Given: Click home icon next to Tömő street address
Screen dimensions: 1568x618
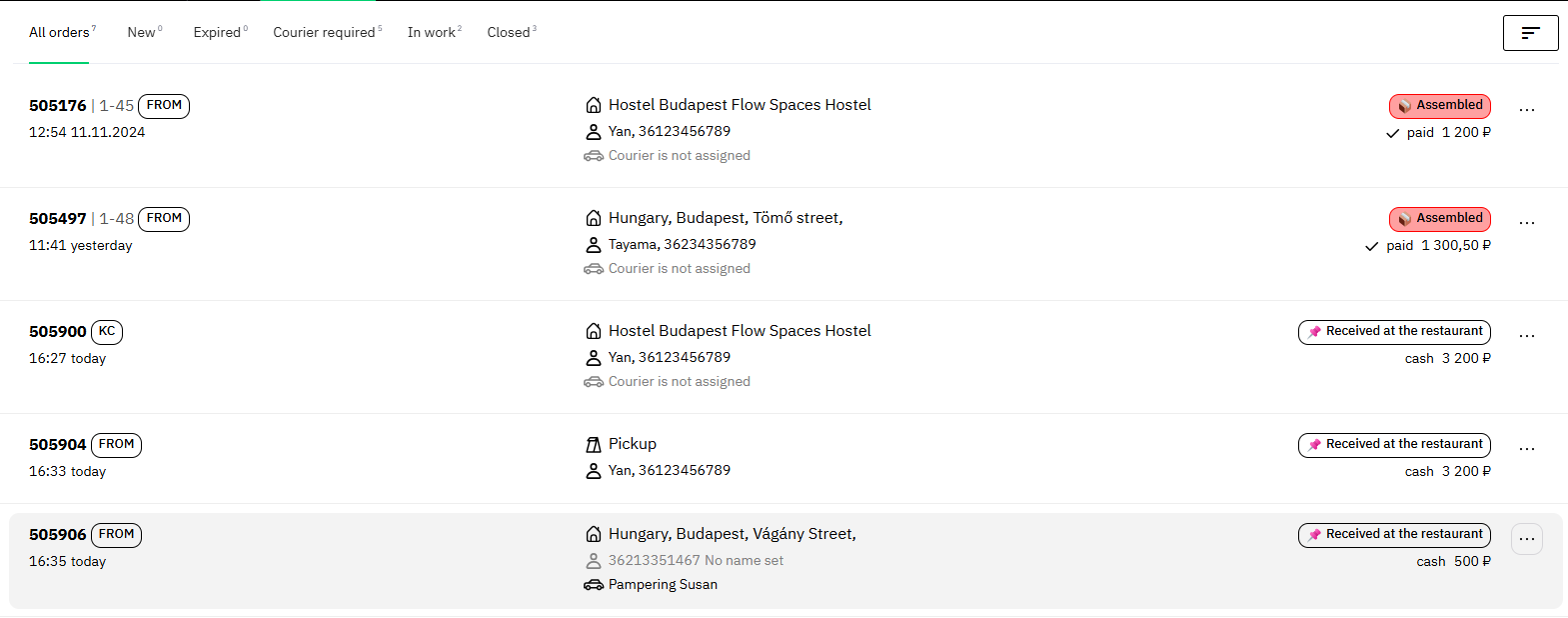Looking at the screenshot, I should [594, 218].
